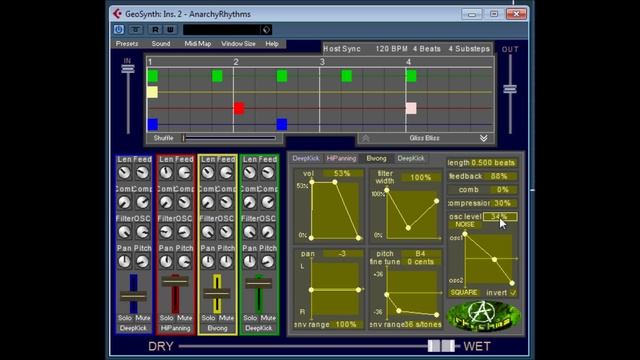Enable the R read automation button
The image size is (640, 360).
click(155, 29)
